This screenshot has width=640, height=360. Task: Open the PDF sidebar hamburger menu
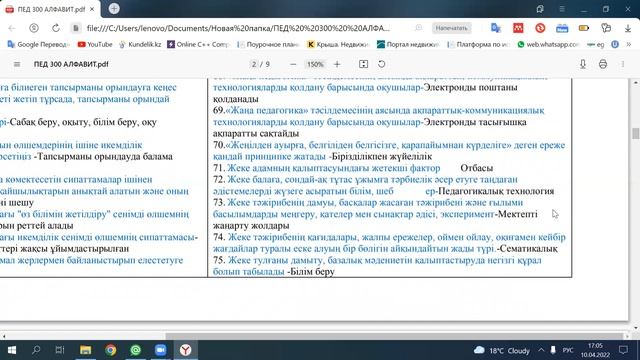coord(17,64)
